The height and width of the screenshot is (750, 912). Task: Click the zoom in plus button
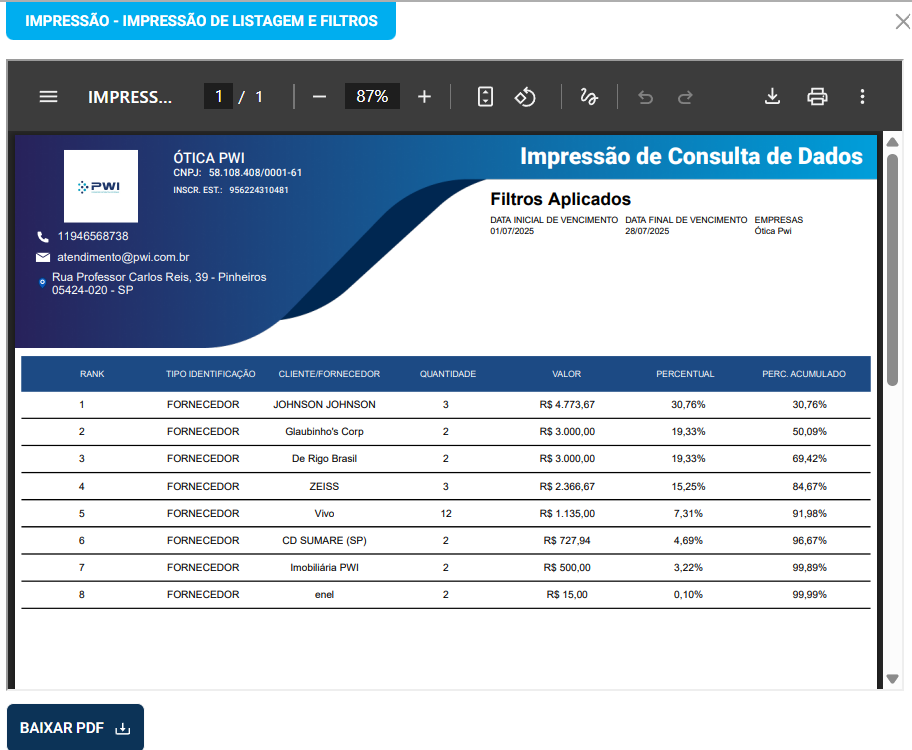[x=424, y=97]
